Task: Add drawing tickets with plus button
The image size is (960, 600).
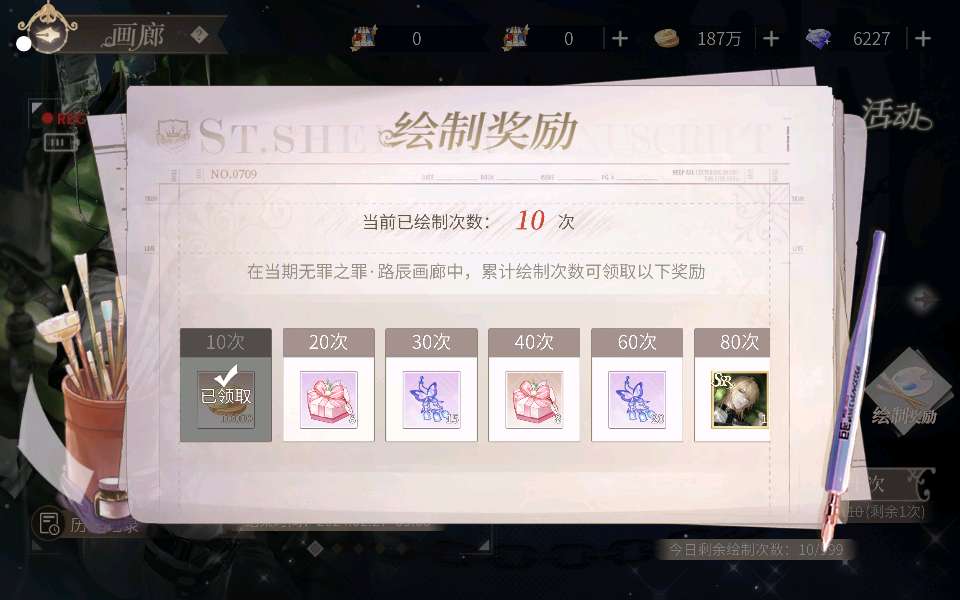Action: 620,39
